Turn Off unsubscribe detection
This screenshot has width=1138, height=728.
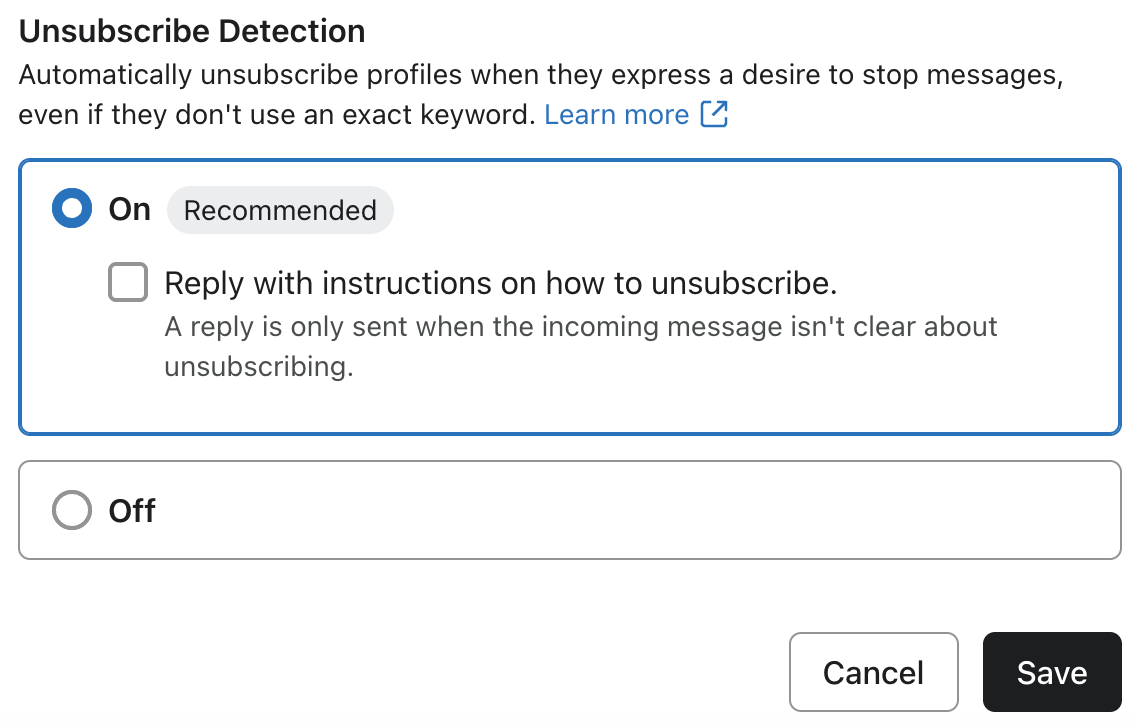(x=71, y=509)
